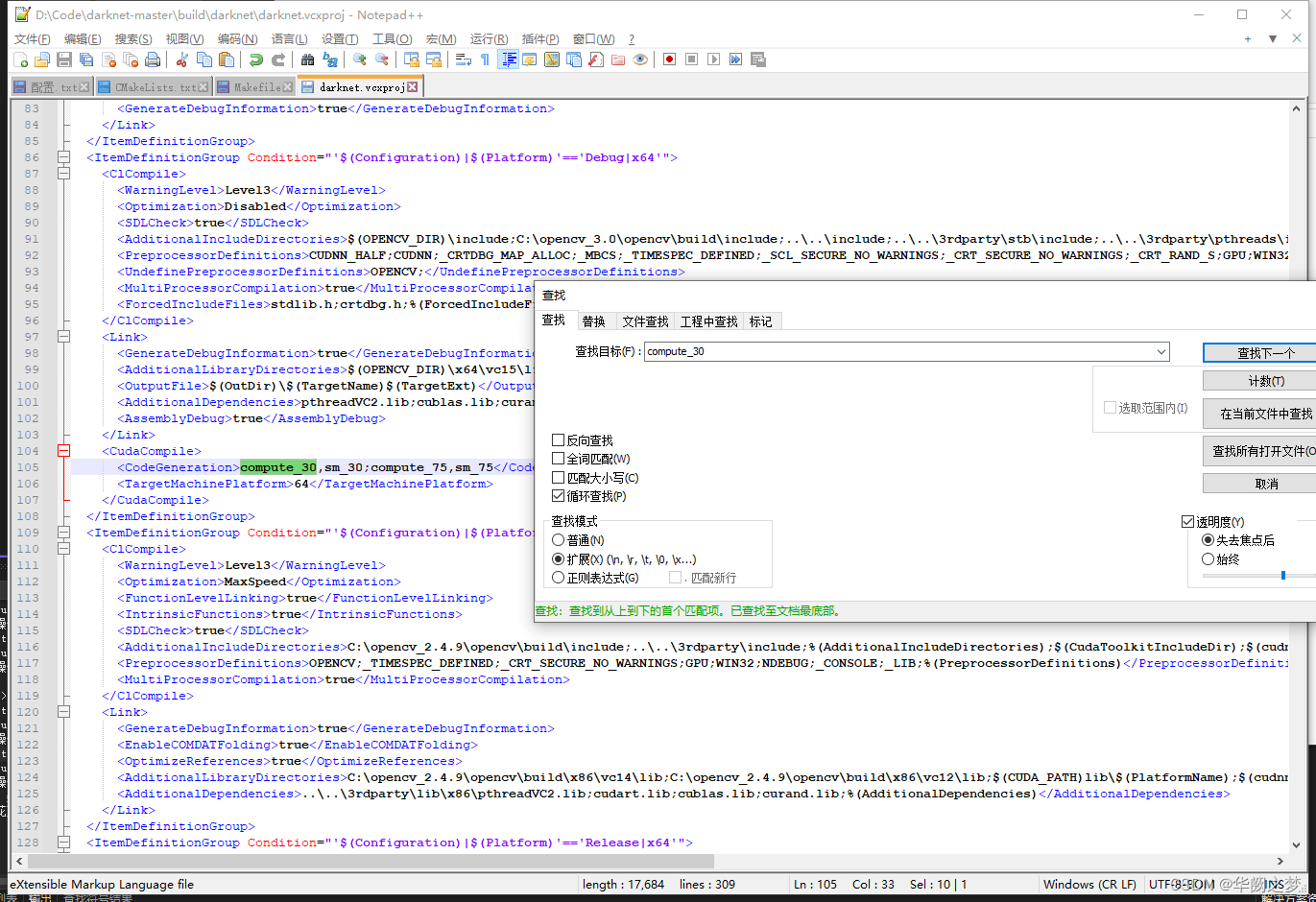
Task: Cut selection with the scissors icon
Action: (x=182, y=59)
